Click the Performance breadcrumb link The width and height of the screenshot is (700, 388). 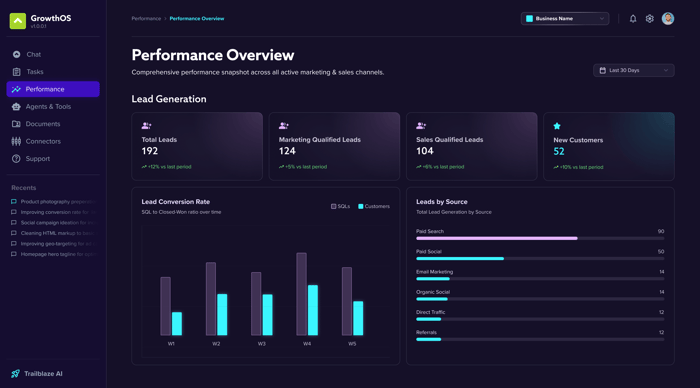[x=146, y=19]
